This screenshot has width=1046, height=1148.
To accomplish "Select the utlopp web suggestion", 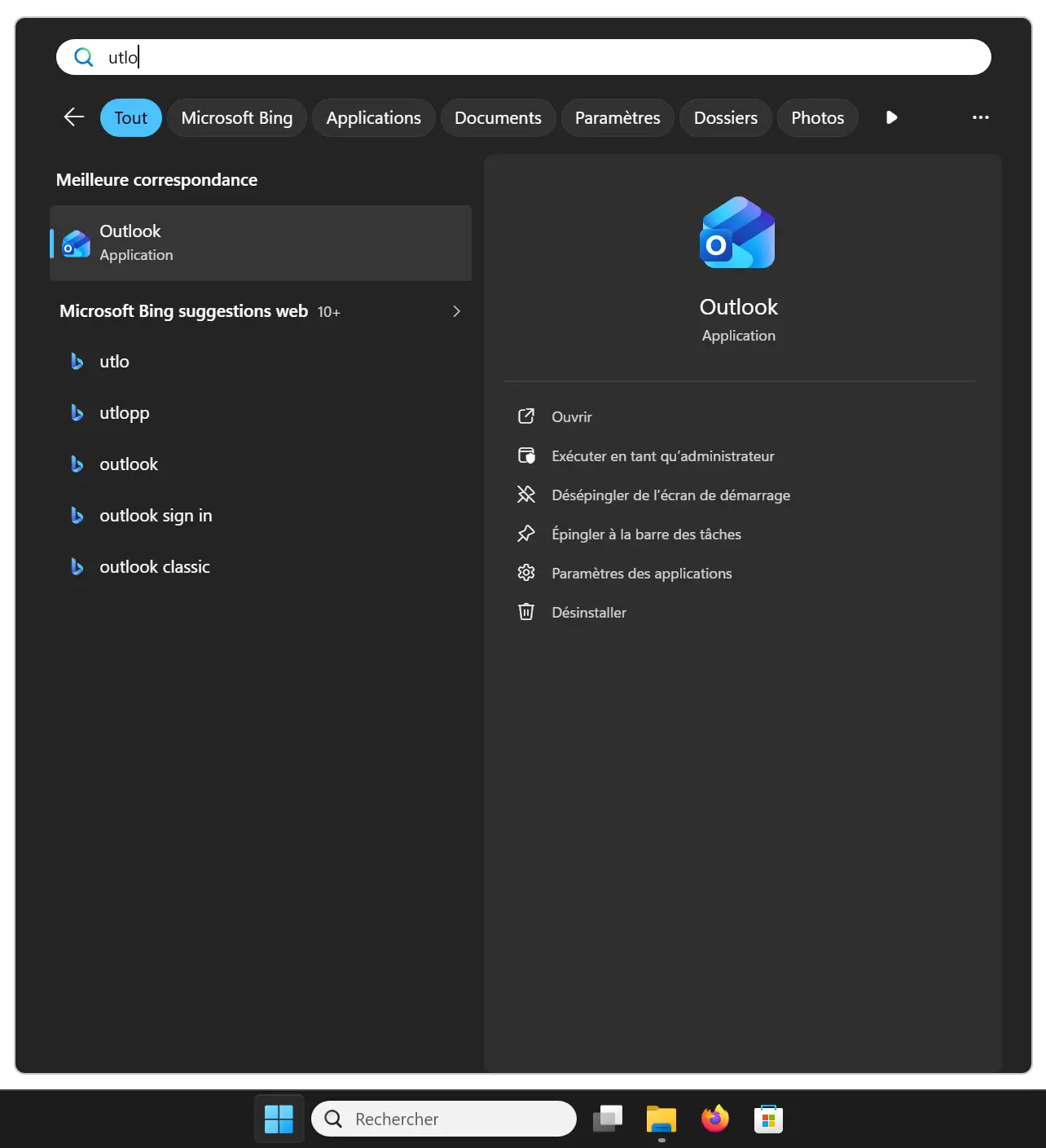I will [261, 413].
